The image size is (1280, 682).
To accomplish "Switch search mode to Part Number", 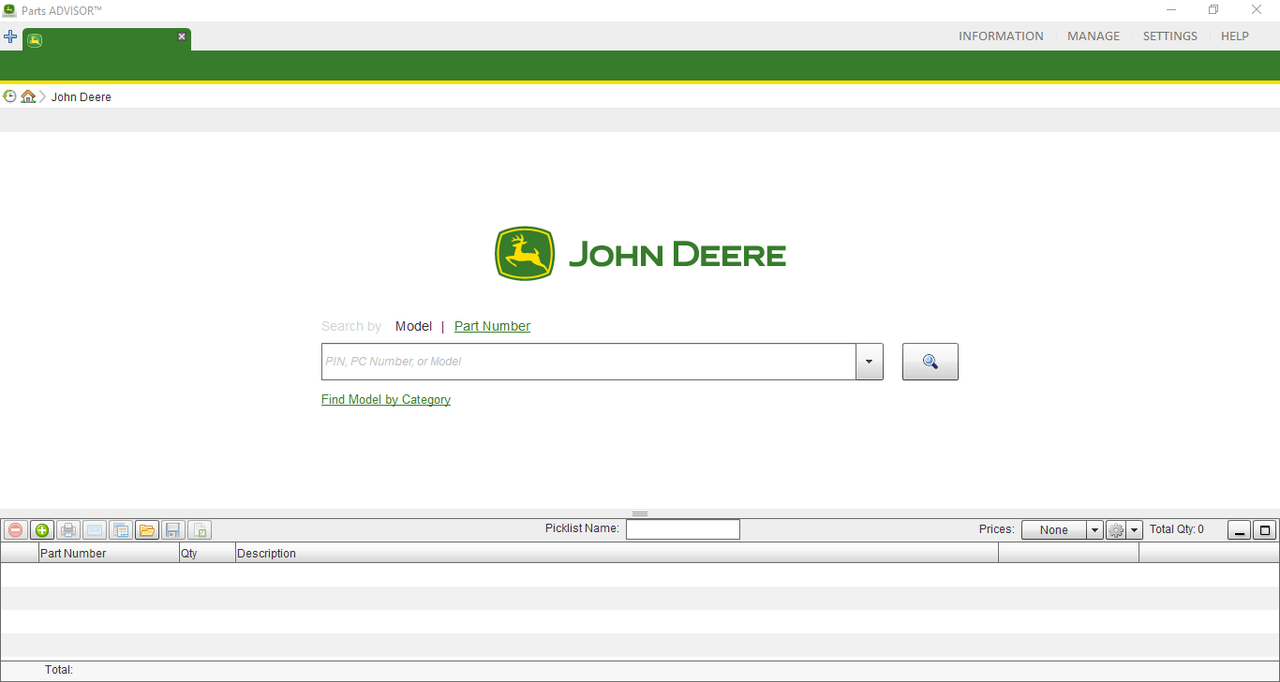I will click(x=492, y=326).
